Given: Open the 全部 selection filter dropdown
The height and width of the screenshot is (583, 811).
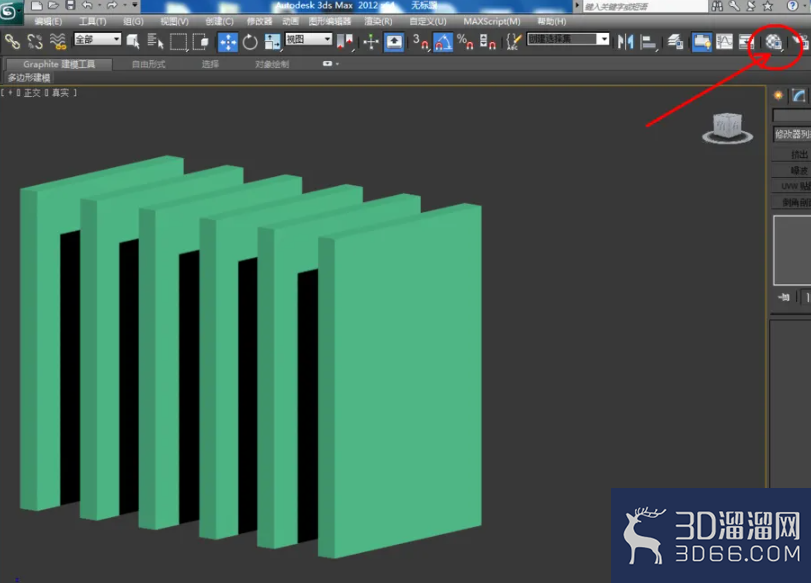Looking at the screenshot, I should [x=97, y=39].
